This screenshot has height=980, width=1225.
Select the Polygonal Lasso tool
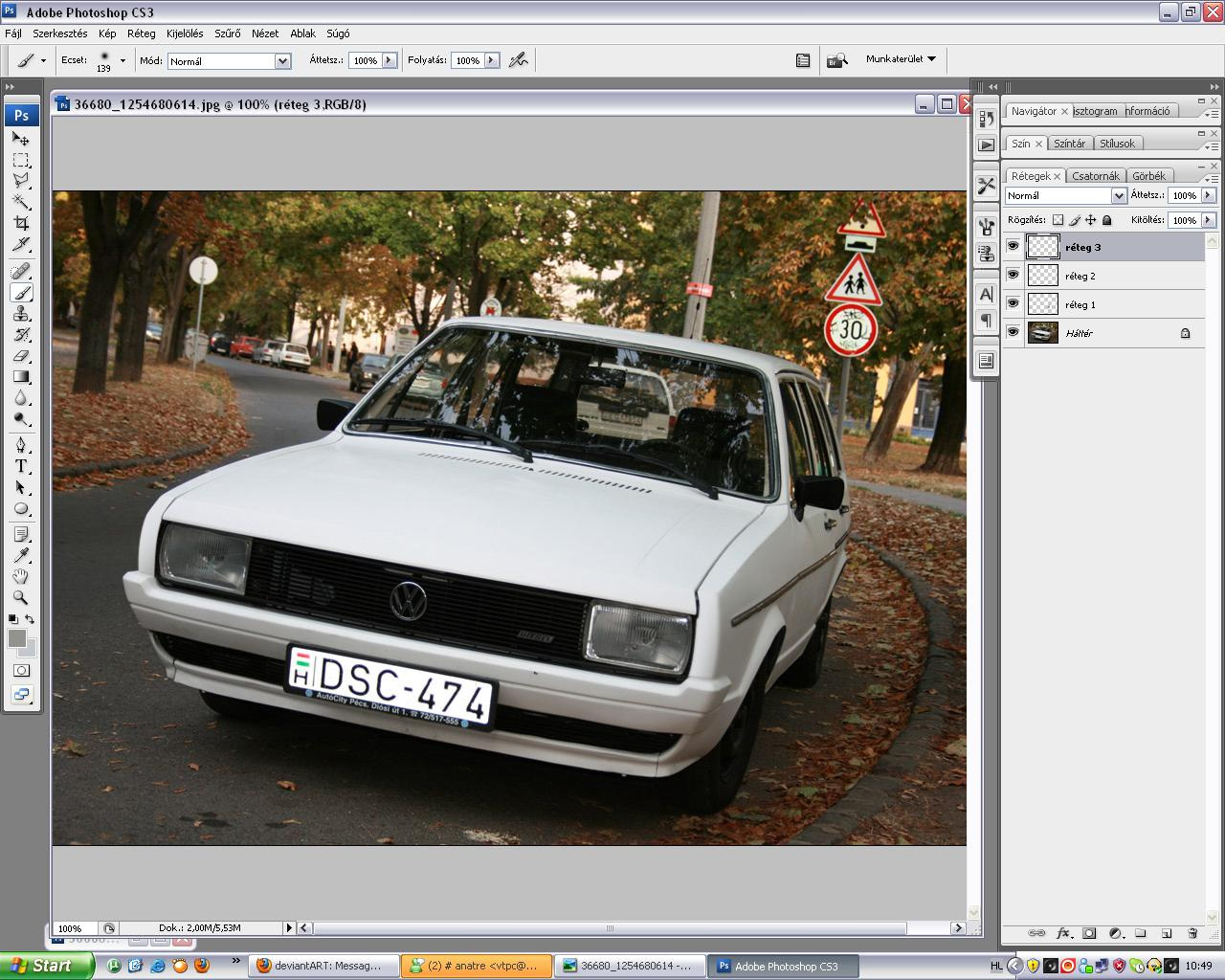tap(21, 180)
